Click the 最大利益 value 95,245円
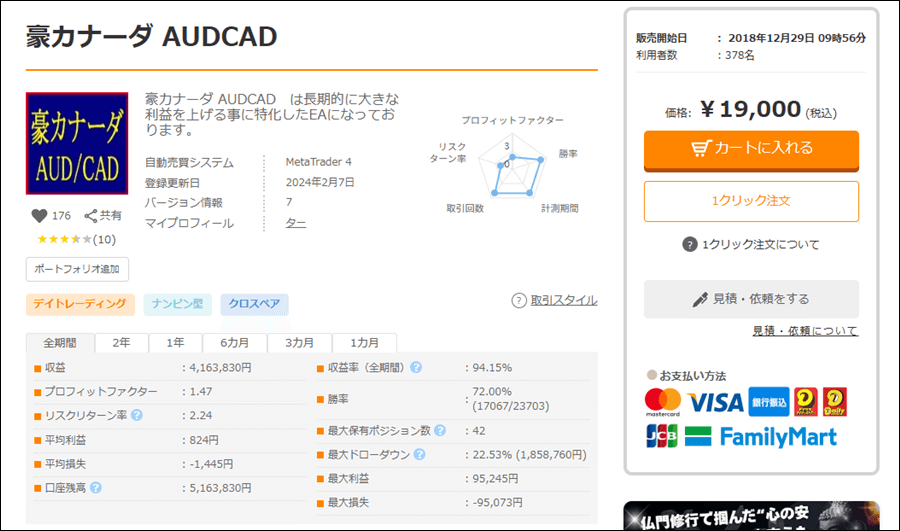 (x=495, y=478)
